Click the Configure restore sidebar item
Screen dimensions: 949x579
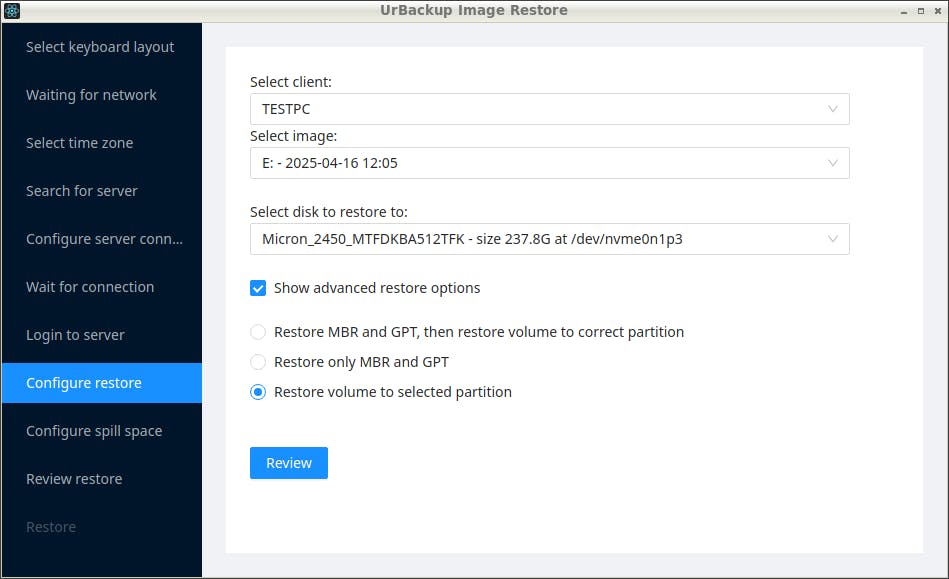coord(84,383)
